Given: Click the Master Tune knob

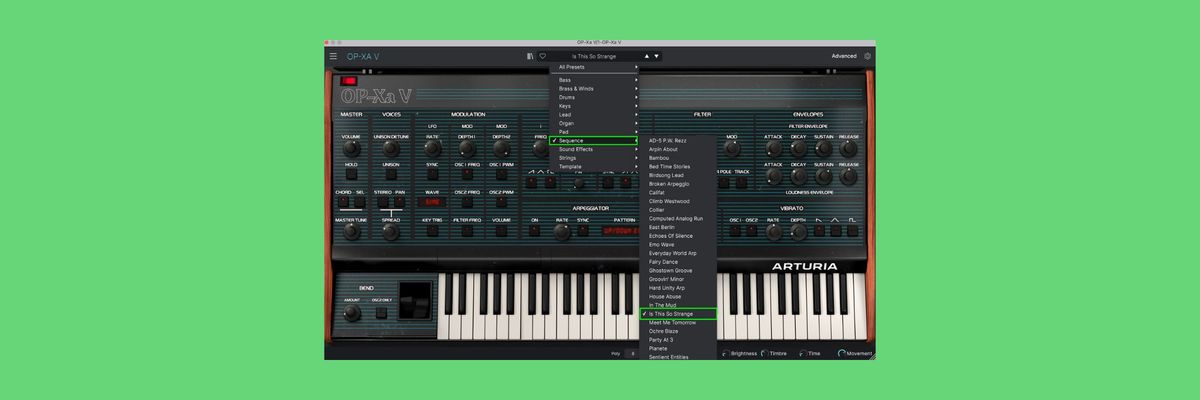Looking at the screenshot, I should click(x=351, y=231).
